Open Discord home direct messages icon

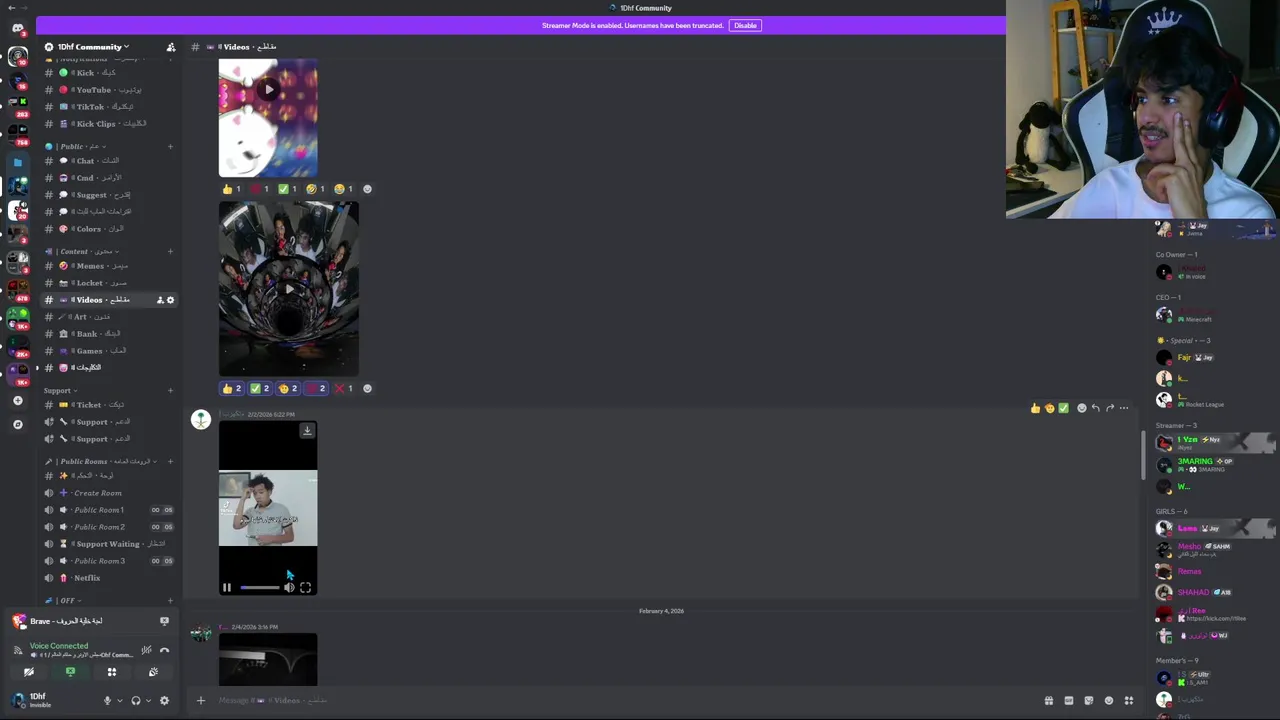(x=17, y=28)
